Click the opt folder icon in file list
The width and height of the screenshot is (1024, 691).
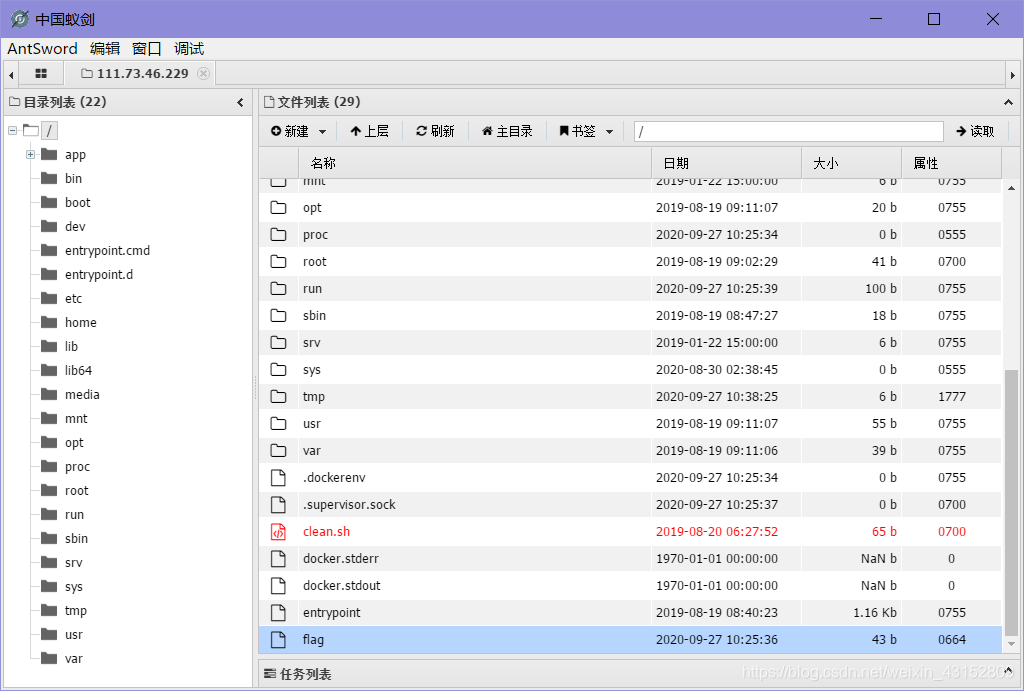278,208
